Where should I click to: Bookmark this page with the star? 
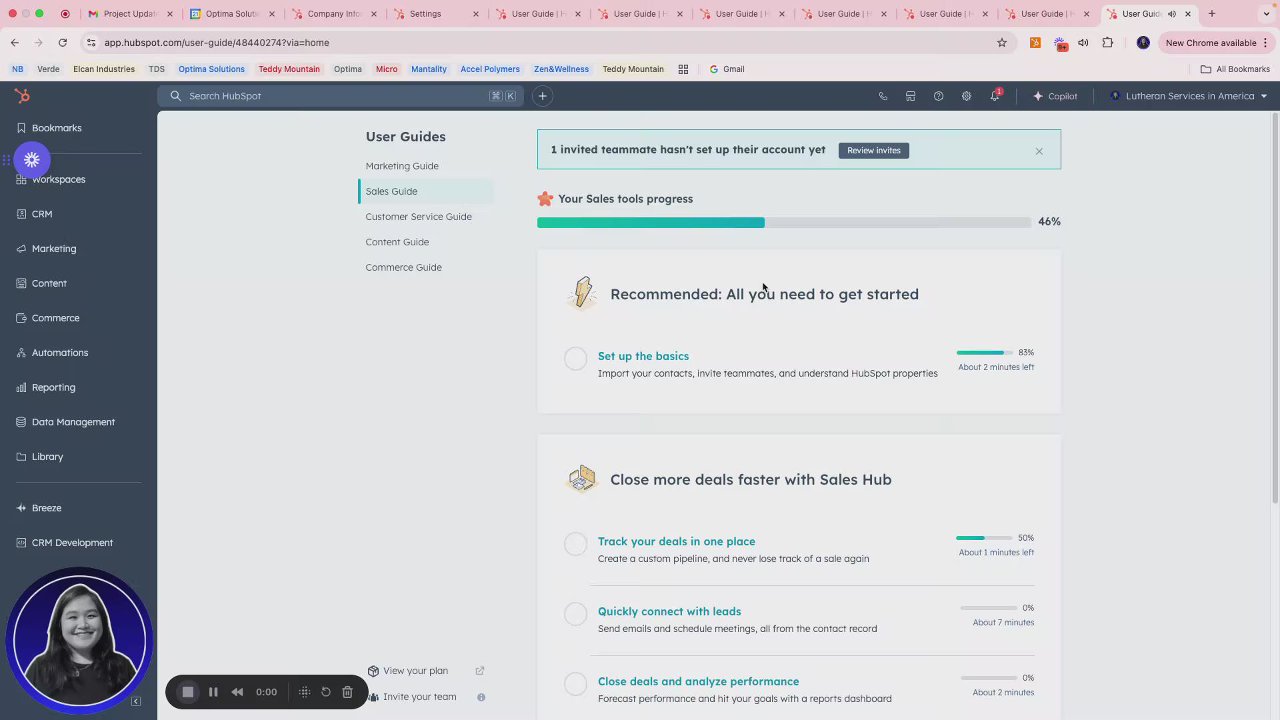coord(1001,43)
